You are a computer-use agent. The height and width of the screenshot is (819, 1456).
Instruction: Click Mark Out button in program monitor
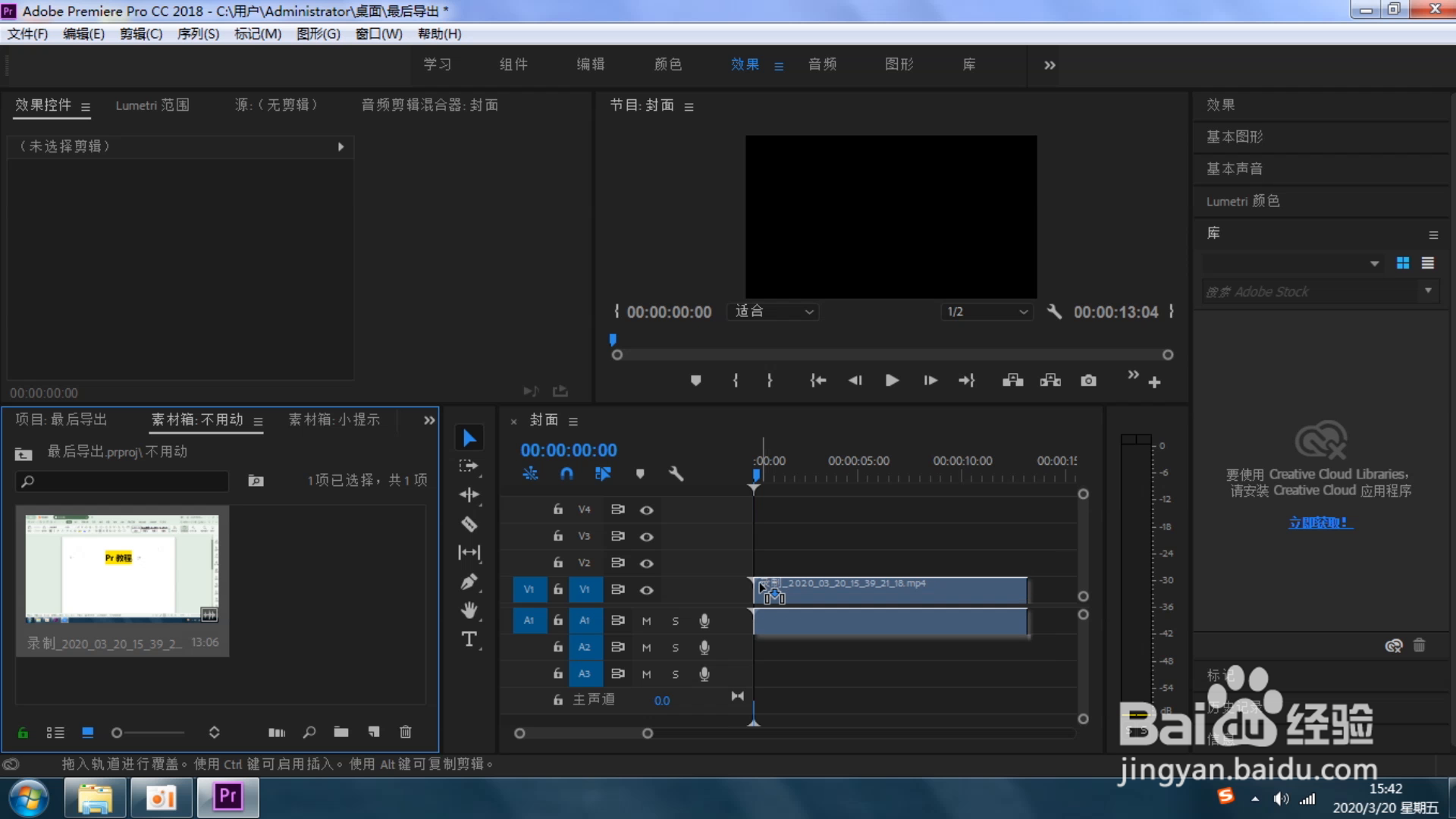[x=770, y=381]
